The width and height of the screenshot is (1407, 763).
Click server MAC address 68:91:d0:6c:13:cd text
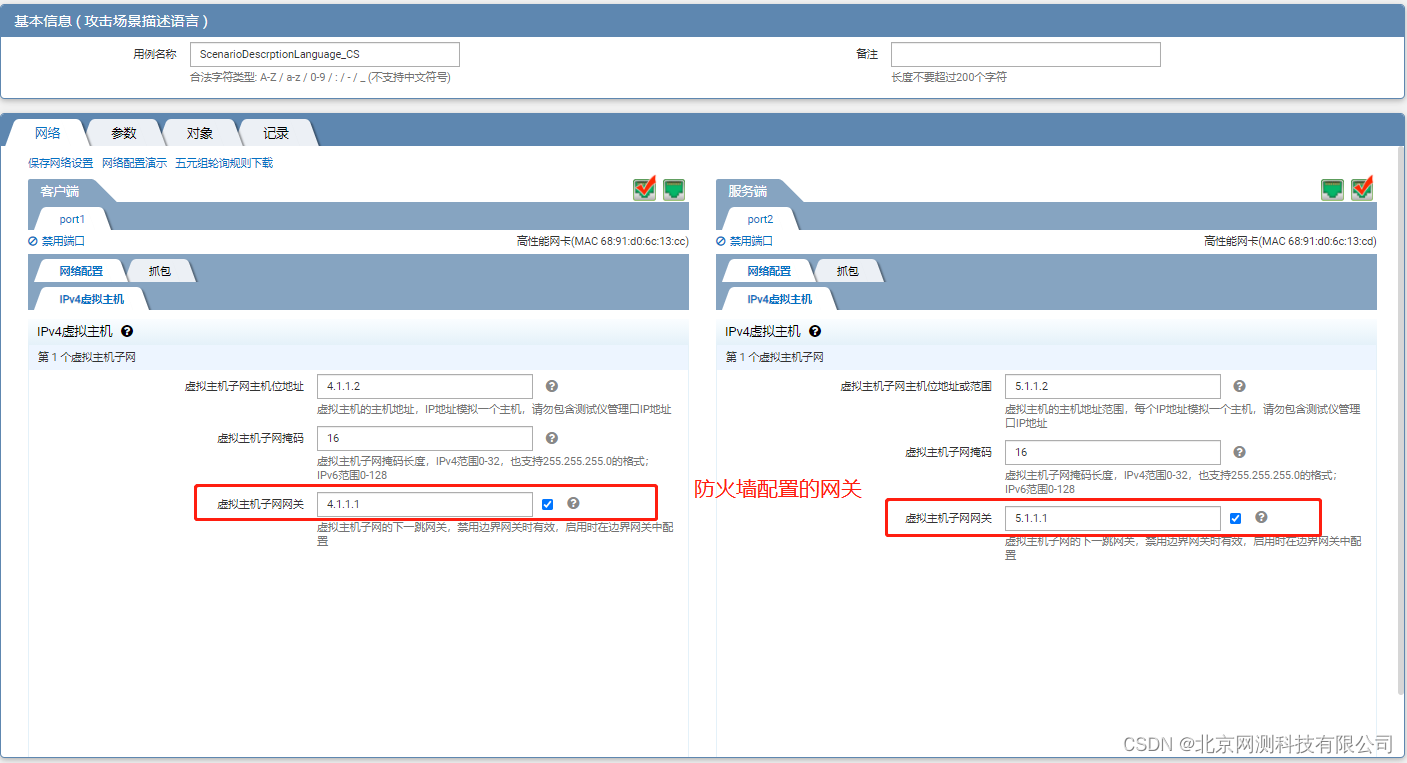(x=1313, y=241)
